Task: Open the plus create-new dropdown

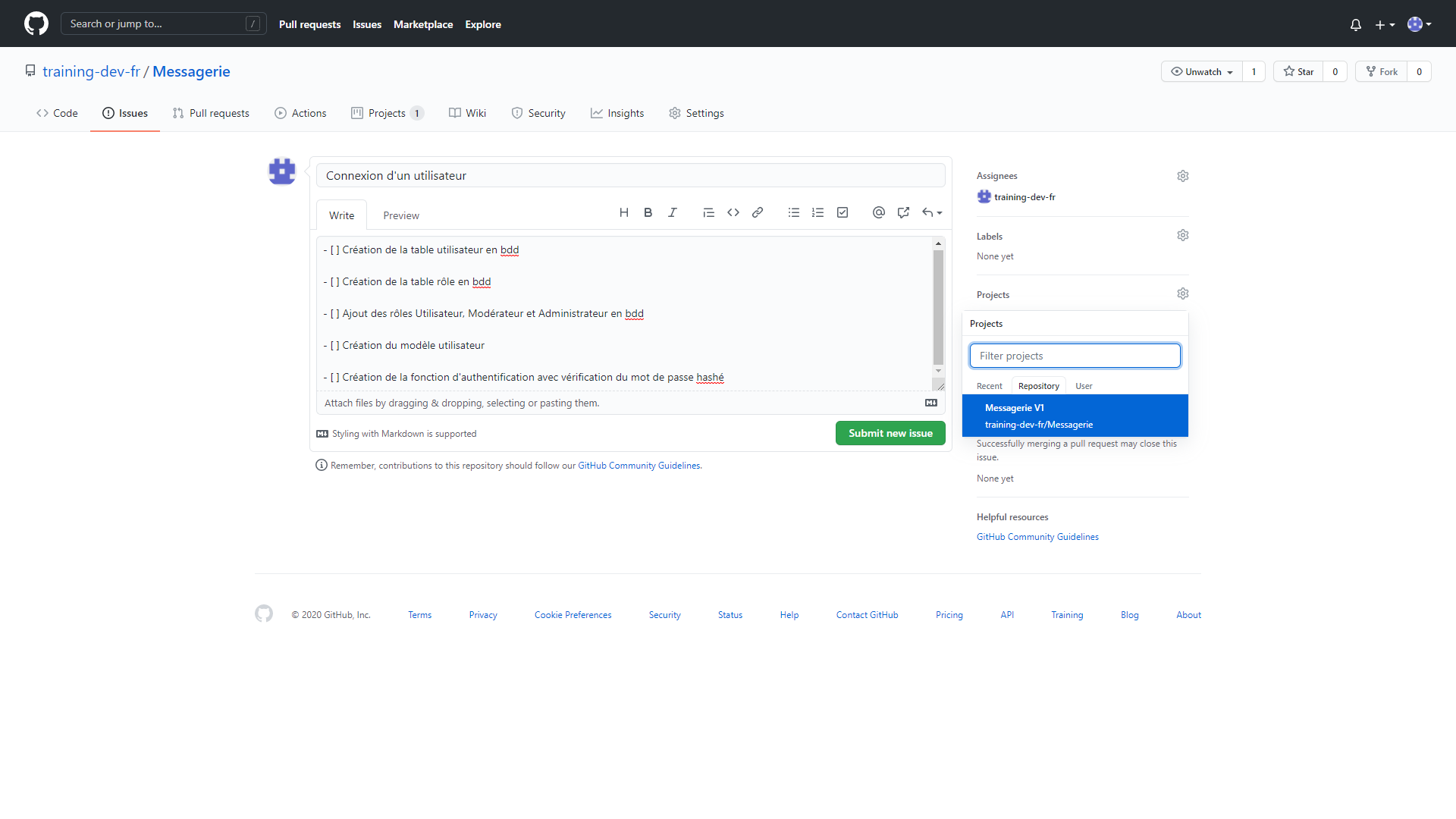Action: (x=1385, y=24)
